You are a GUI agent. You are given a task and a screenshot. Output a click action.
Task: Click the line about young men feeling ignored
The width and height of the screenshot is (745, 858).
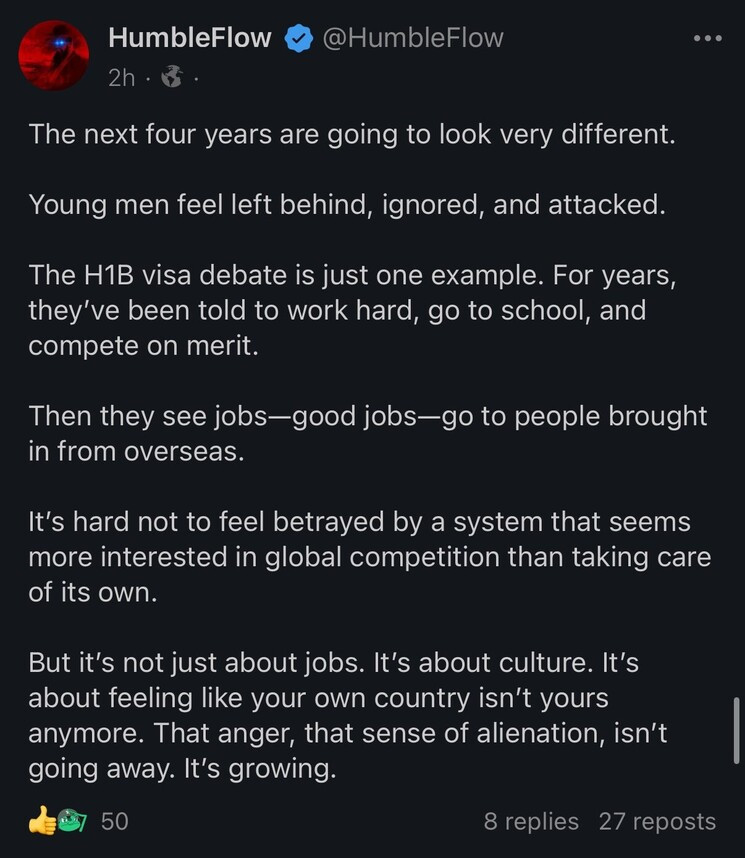click(x=347, y=205)
